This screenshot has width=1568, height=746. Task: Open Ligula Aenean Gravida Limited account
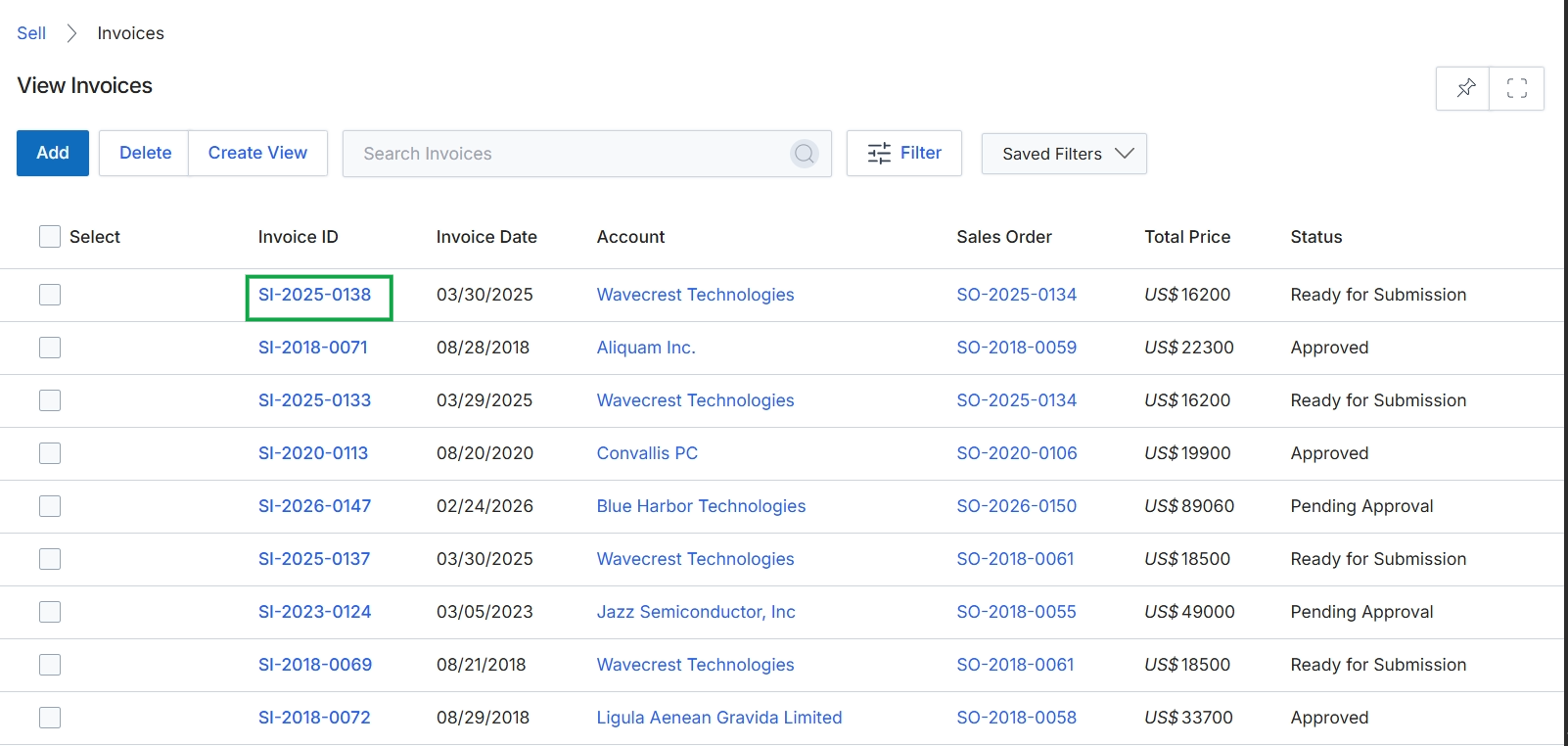[719, 718]
